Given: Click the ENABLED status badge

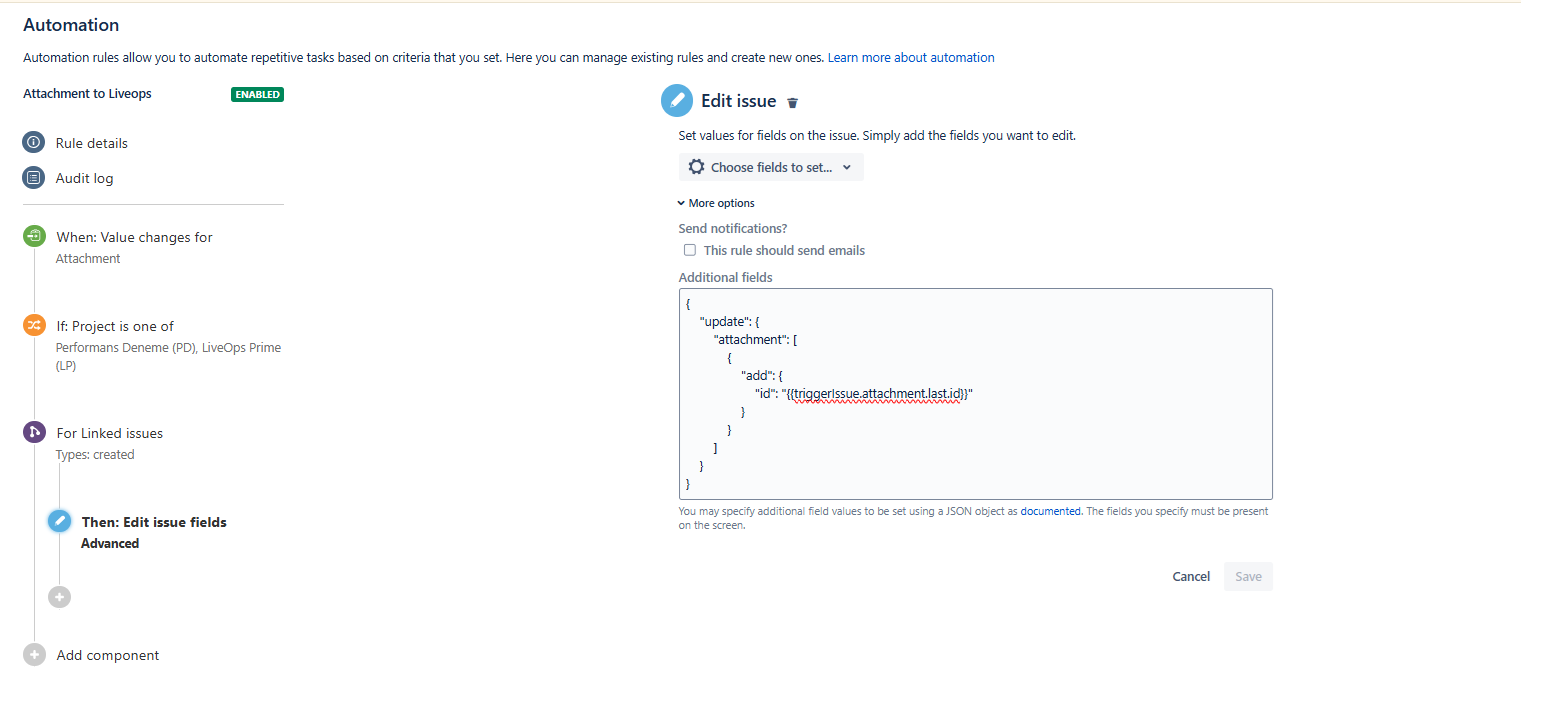Looking at the screenshot, I should [258, 94].
